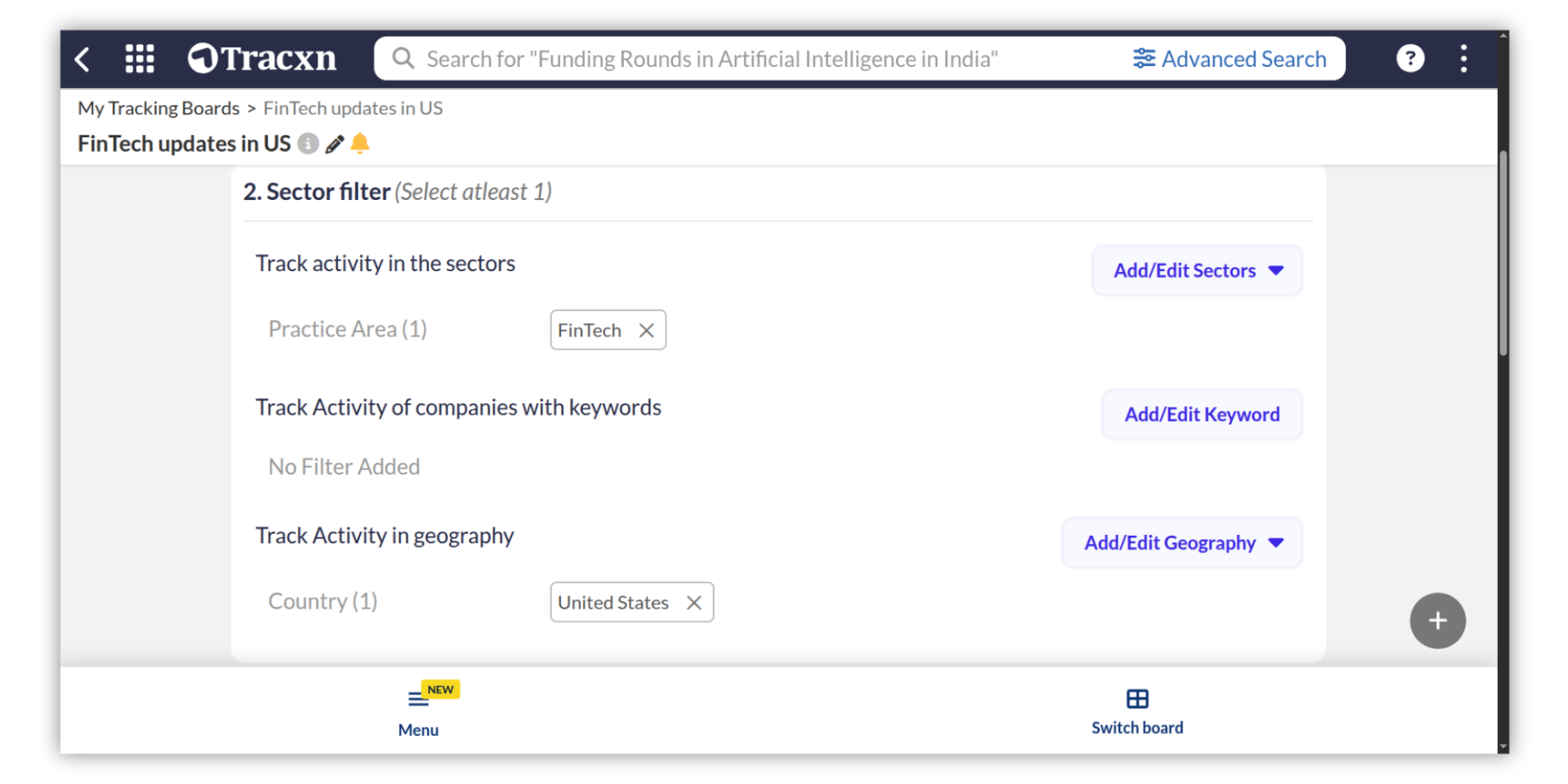
Task: Edit board name with pencil icon
Action: point(334,145)
